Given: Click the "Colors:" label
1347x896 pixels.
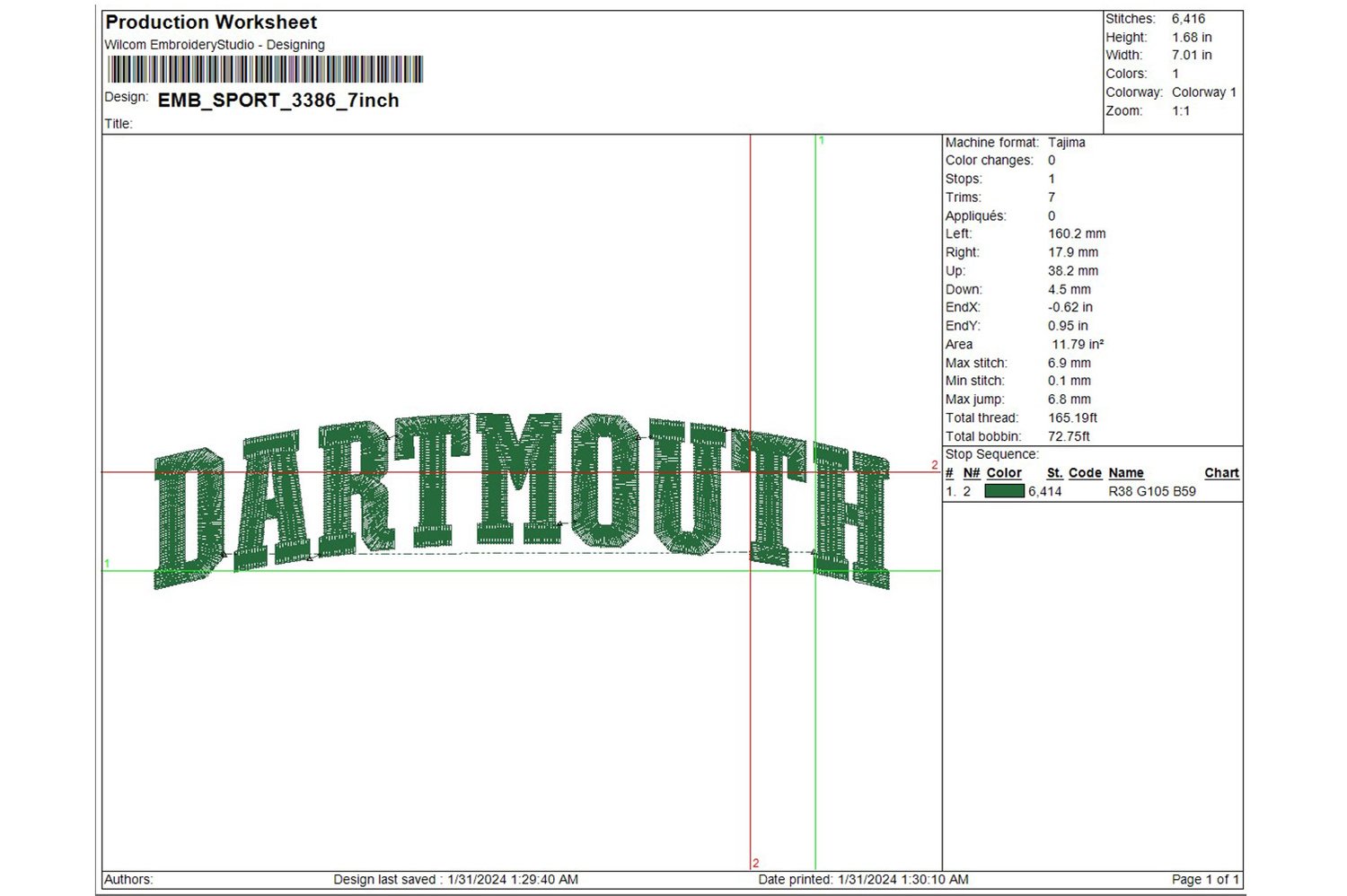Looking at the screenshot, I should [x=1126, y=74].
